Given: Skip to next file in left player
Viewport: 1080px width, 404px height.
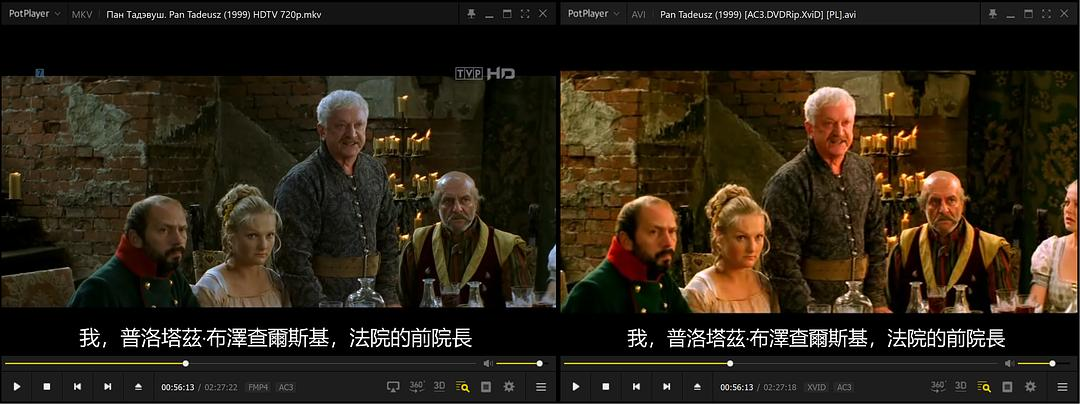Looking at the screenshot, I should tap(108, 386).
